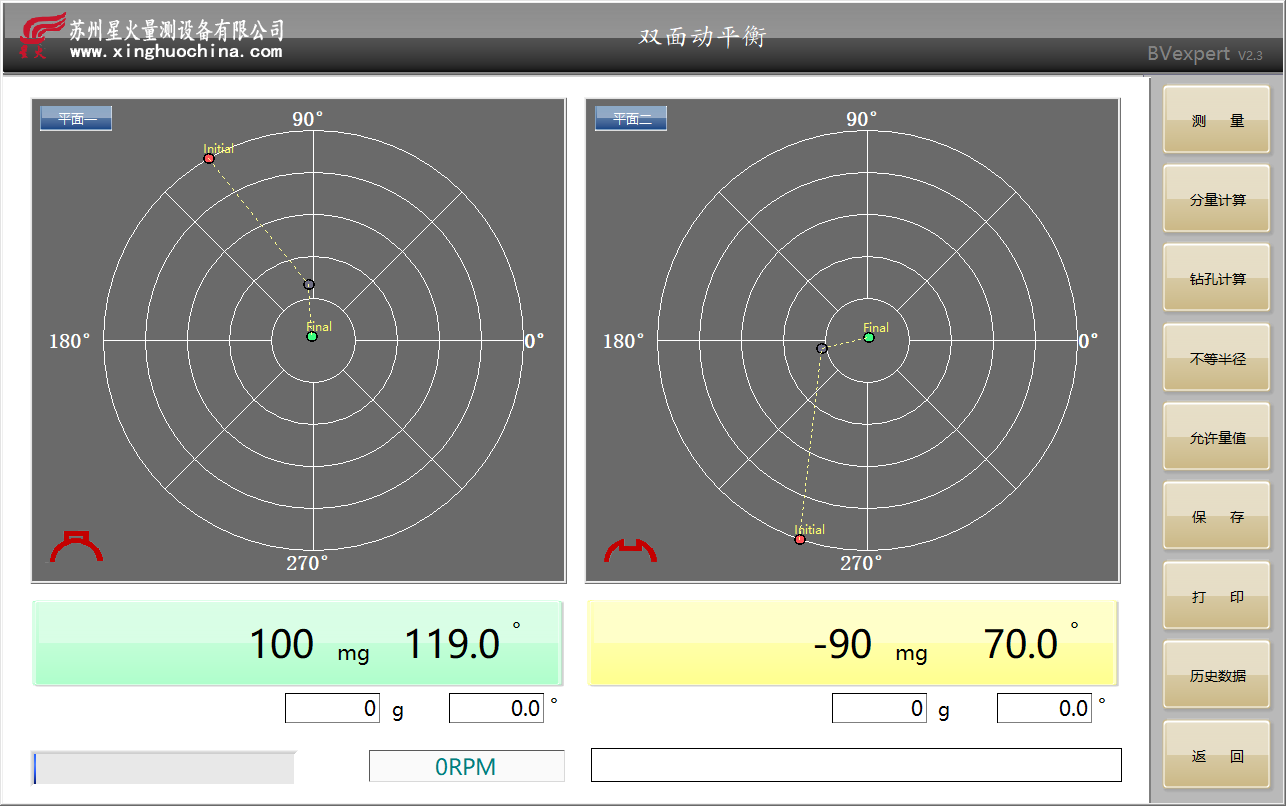Select the green Final point in plane two
Viewport: 1286px width, 806px height.
coord(869,338)
